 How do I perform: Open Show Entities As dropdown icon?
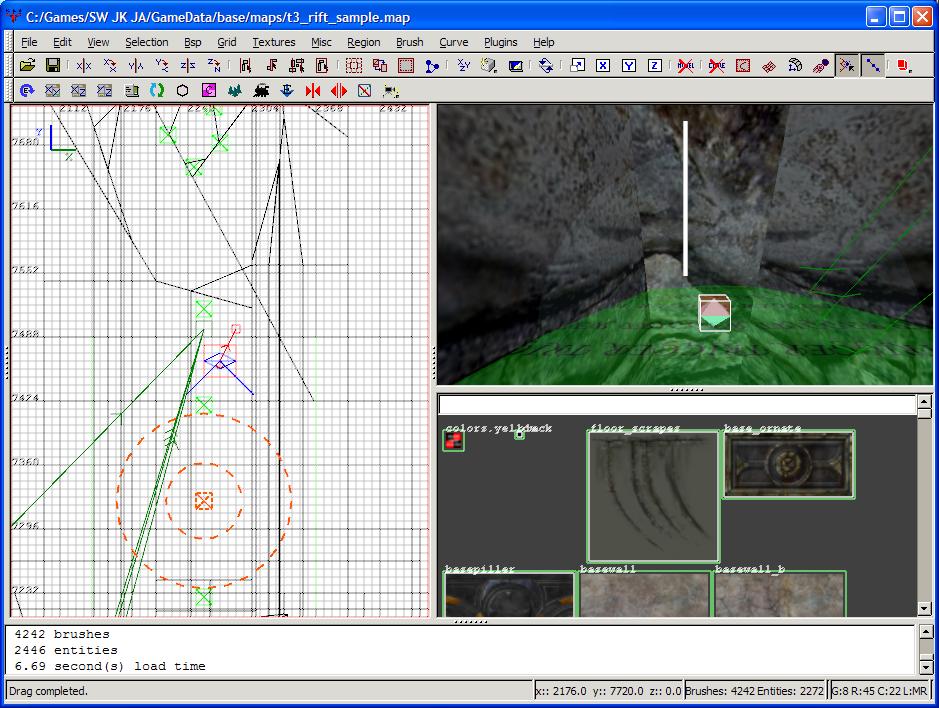[904, 65]
